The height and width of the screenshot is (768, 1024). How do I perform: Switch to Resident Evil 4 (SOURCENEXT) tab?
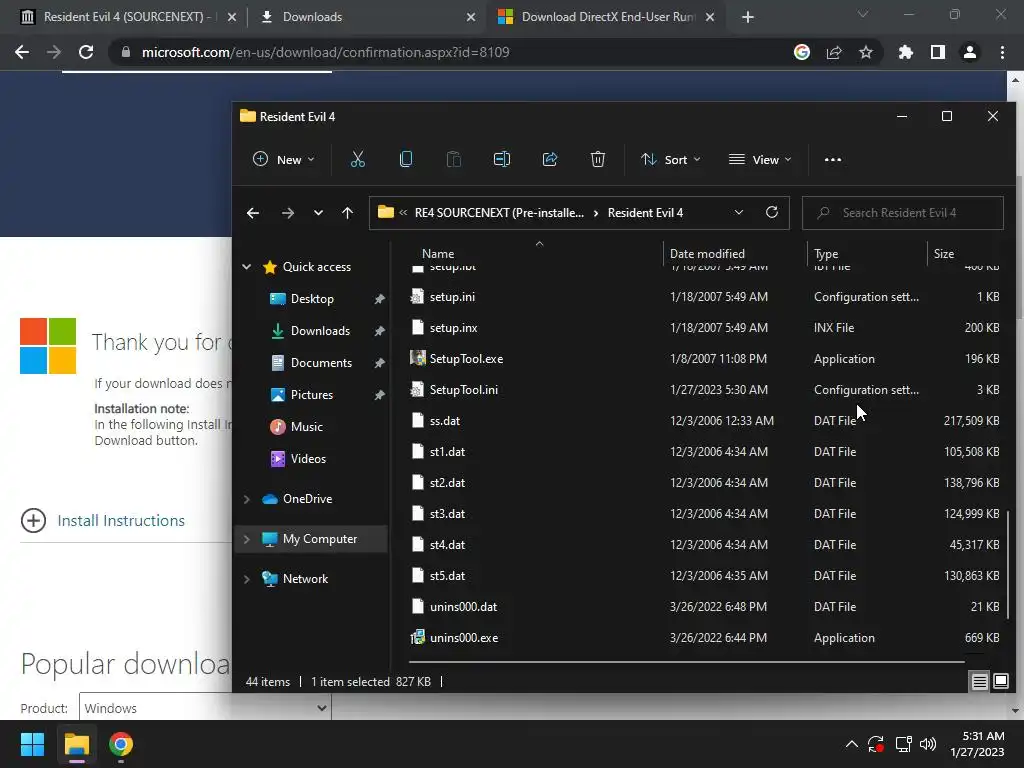pyautogui.click(x=127, y=17)
